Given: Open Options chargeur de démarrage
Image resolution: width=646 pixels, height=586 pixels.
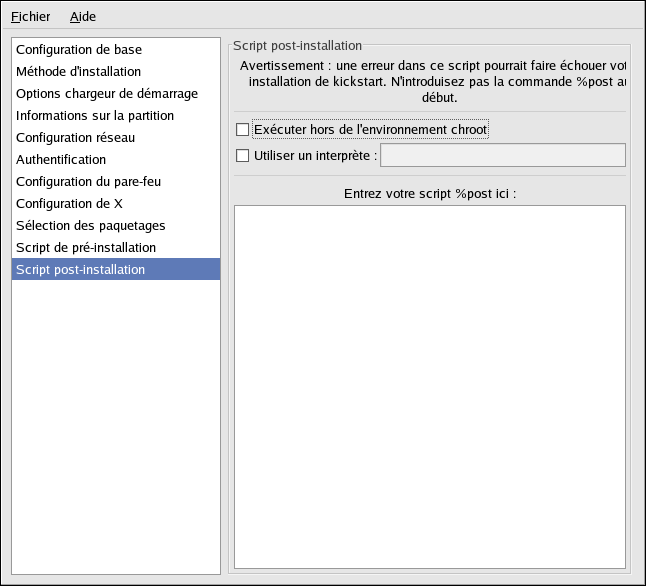Looking at the screenshot, I should (116, 94).
